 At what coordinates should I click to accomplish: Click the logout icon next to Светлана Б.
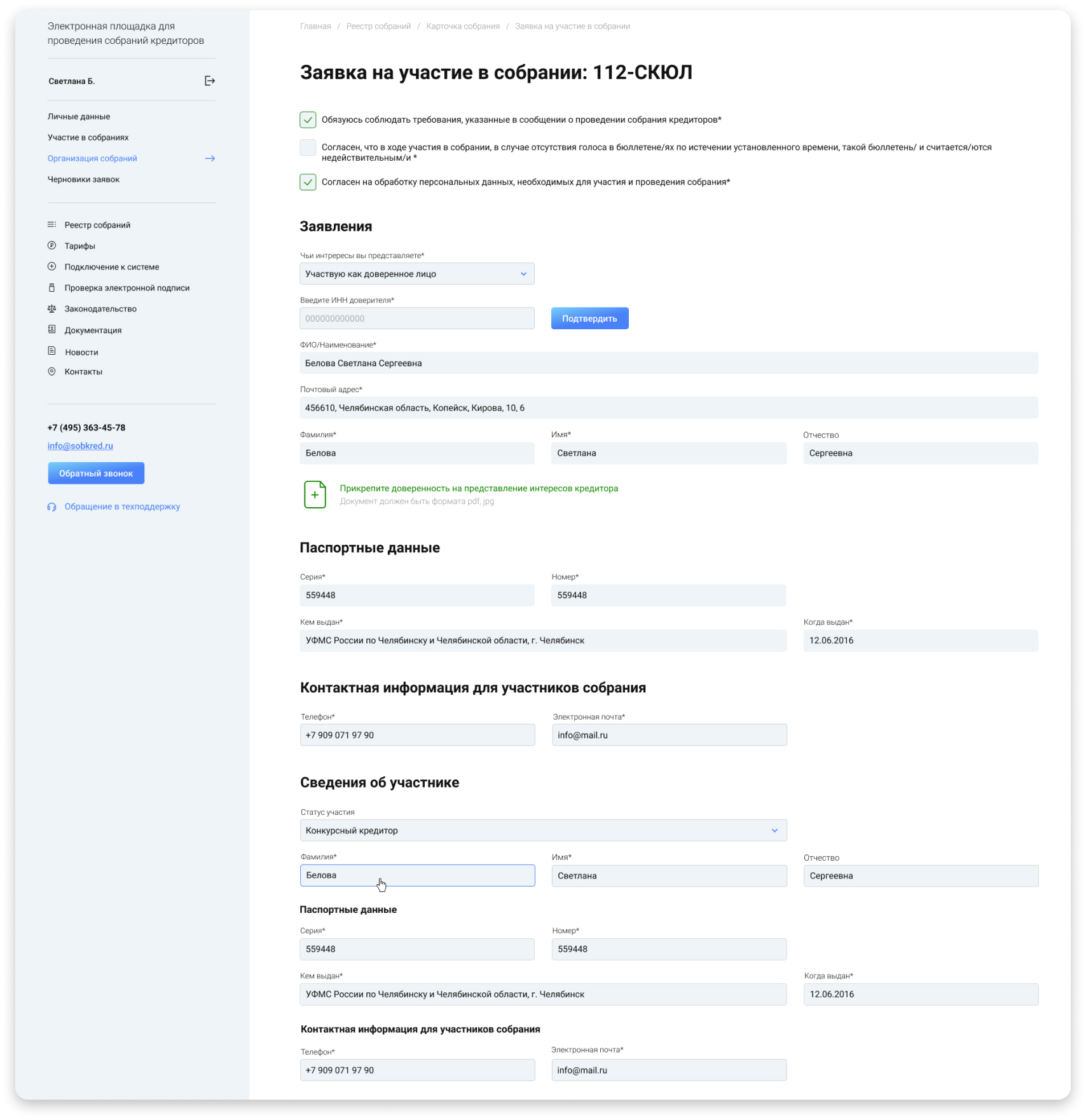pos(209,81)
